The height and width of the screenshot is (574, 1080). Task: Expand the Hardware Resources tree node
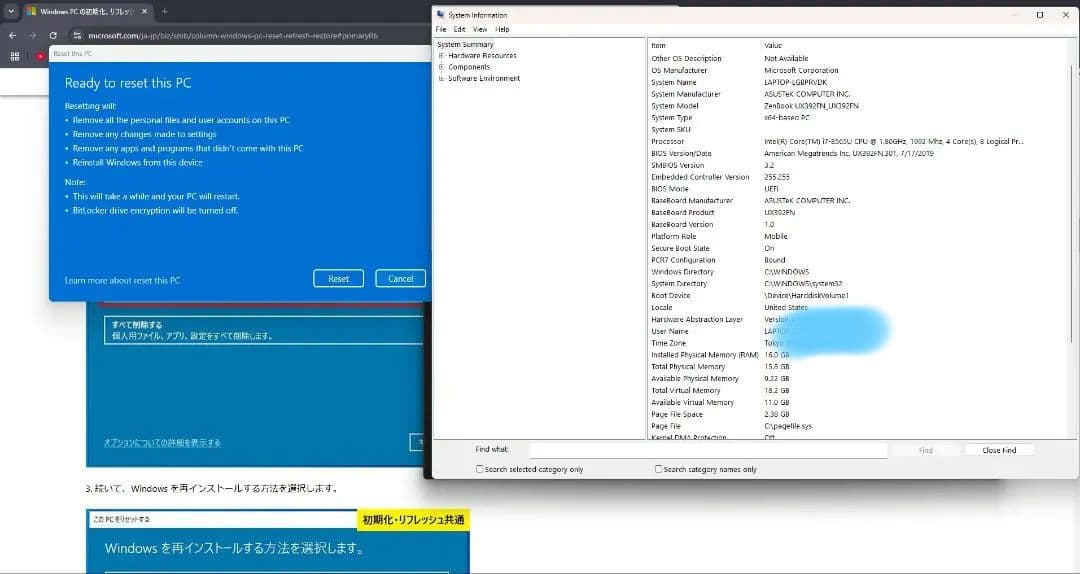point(441,56)
